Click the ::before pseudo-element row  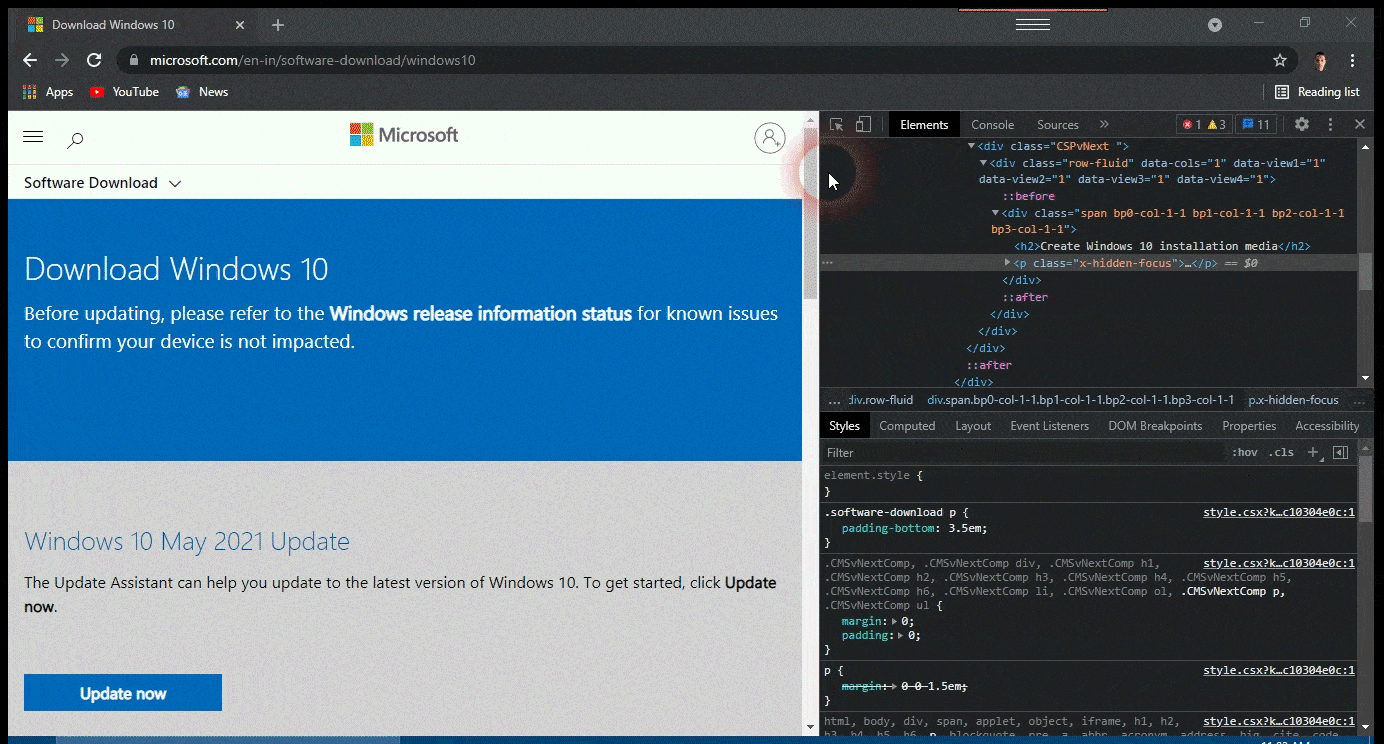click(1028, 196)
